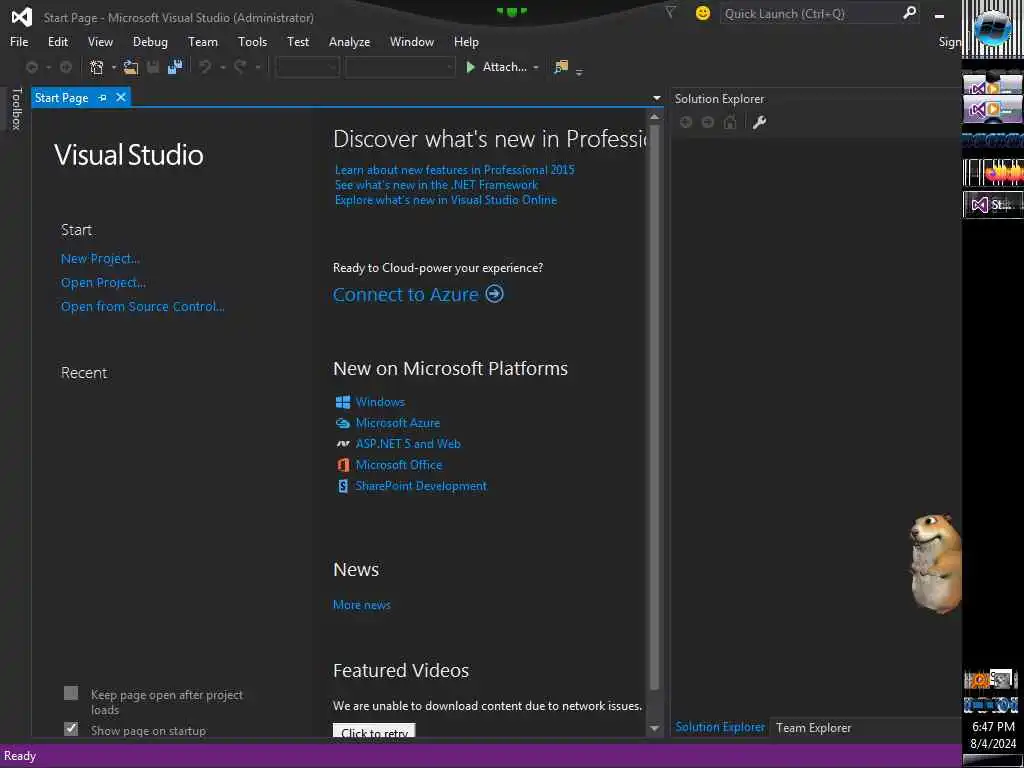
Task: Open the Windows Start orb
Action: pos(992,29)
